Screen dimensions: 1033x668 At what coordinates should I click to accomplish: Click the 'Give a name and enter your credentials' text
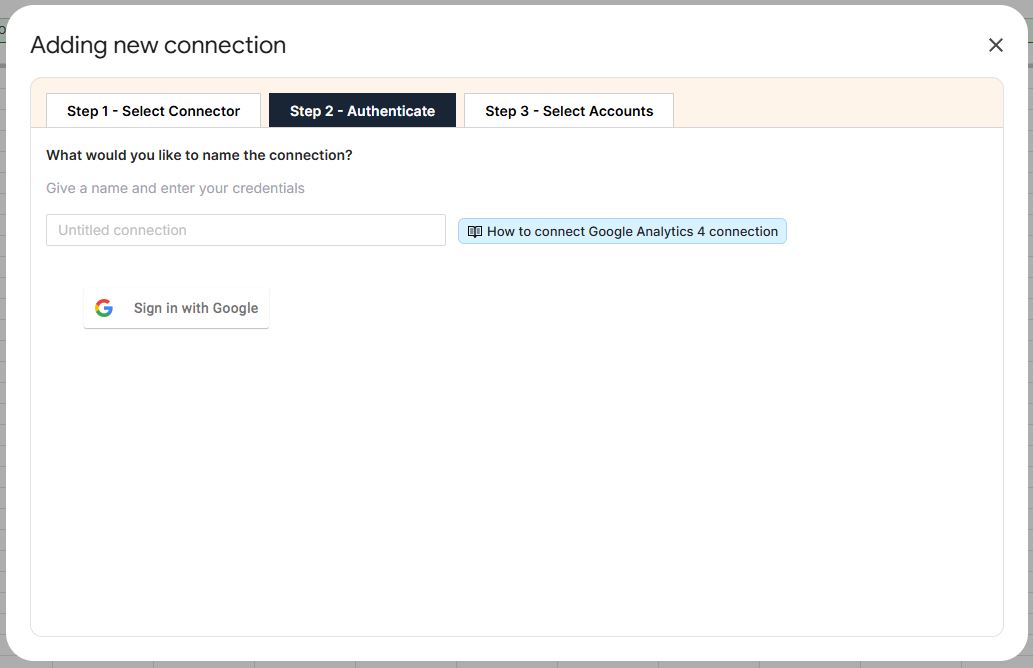coord(175,188)
